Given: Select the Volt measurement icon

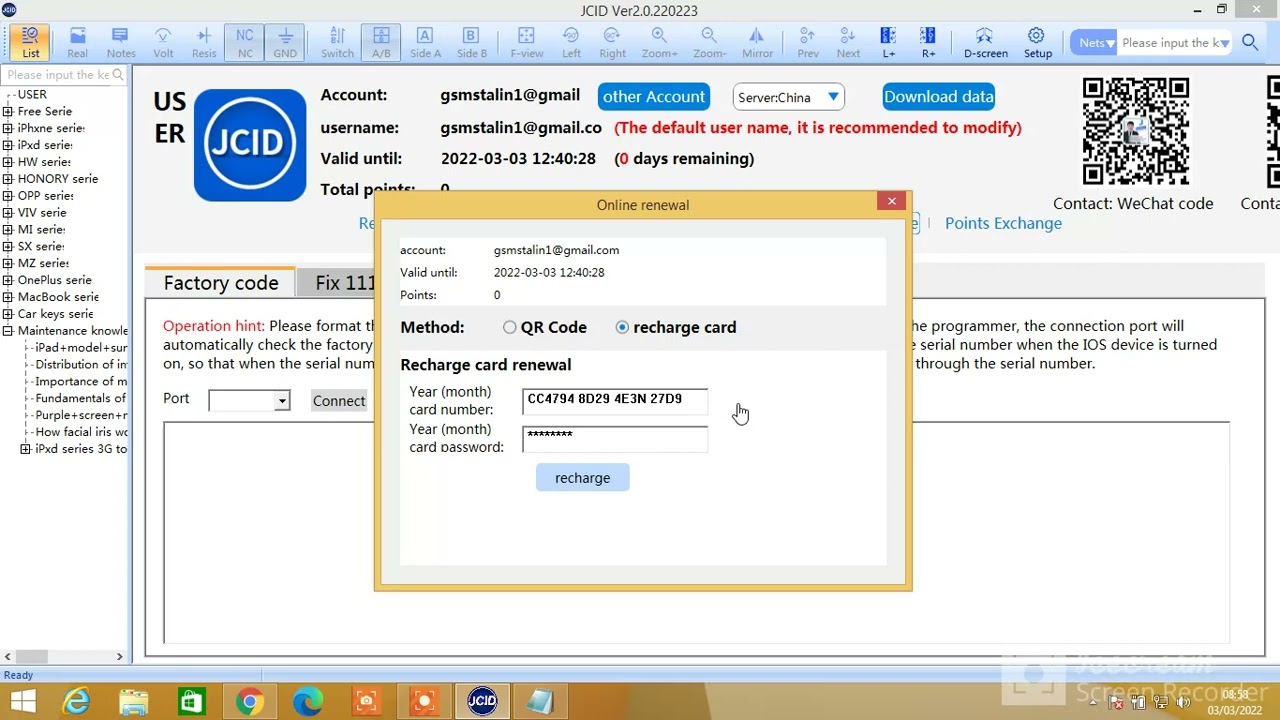Looking at the screenshot, I should point(163,43).
